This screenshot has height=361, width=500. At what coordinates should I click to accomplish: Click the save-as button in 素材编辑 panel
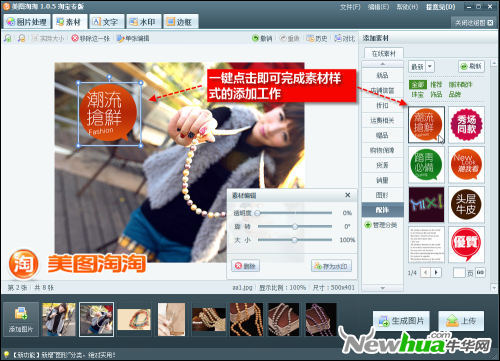(331, 266)
